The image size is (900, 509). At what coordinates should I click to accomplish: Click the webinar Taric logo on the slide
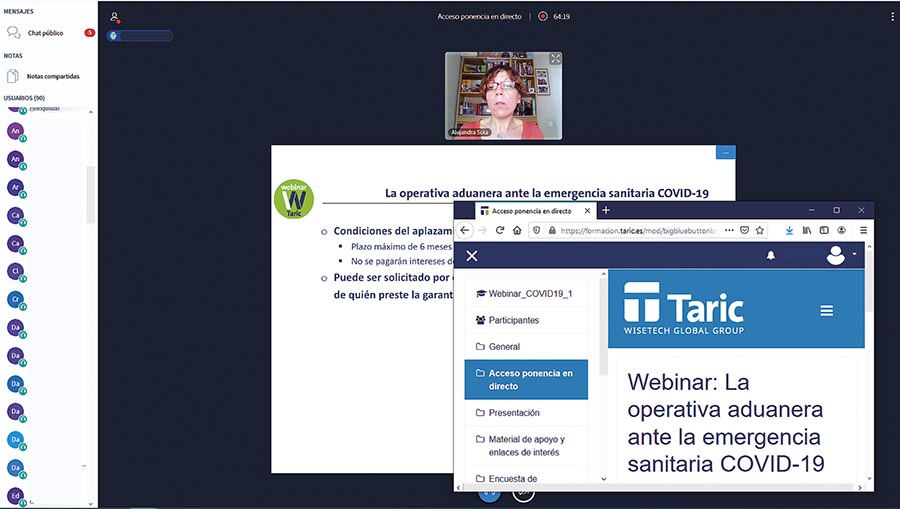(294, 199)
